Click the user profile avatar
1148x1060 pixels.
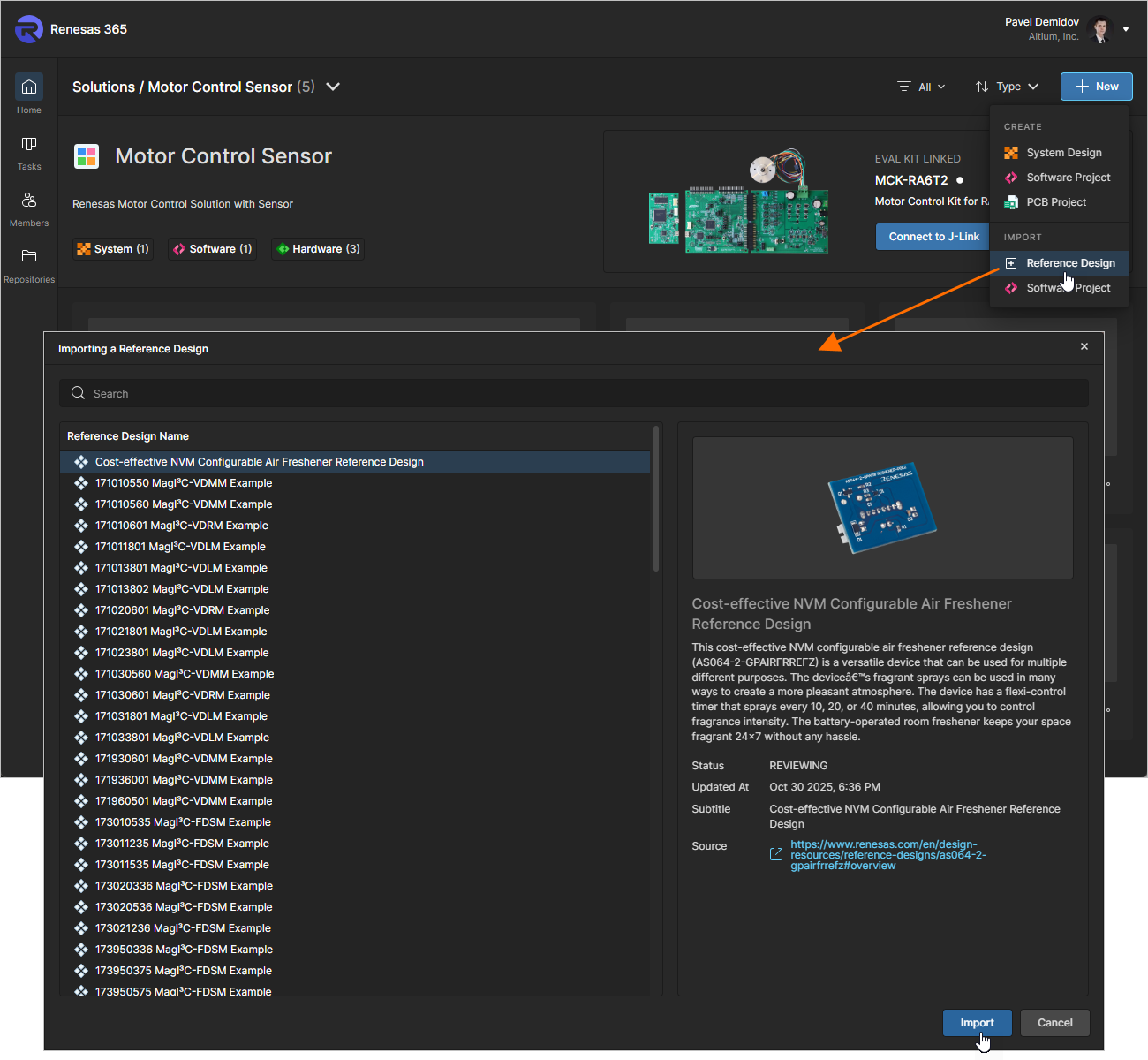(x=1100, y=29)
